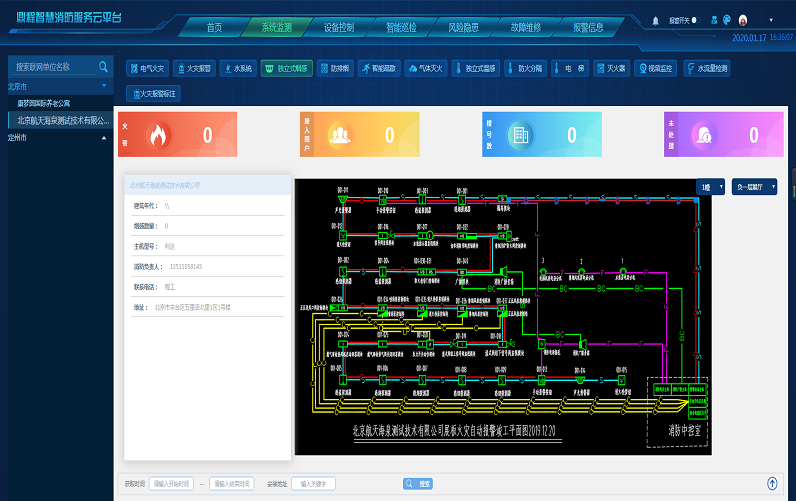Click the notification bell icon
This screenshot has width=796, height=501.
tap(655, 21)
